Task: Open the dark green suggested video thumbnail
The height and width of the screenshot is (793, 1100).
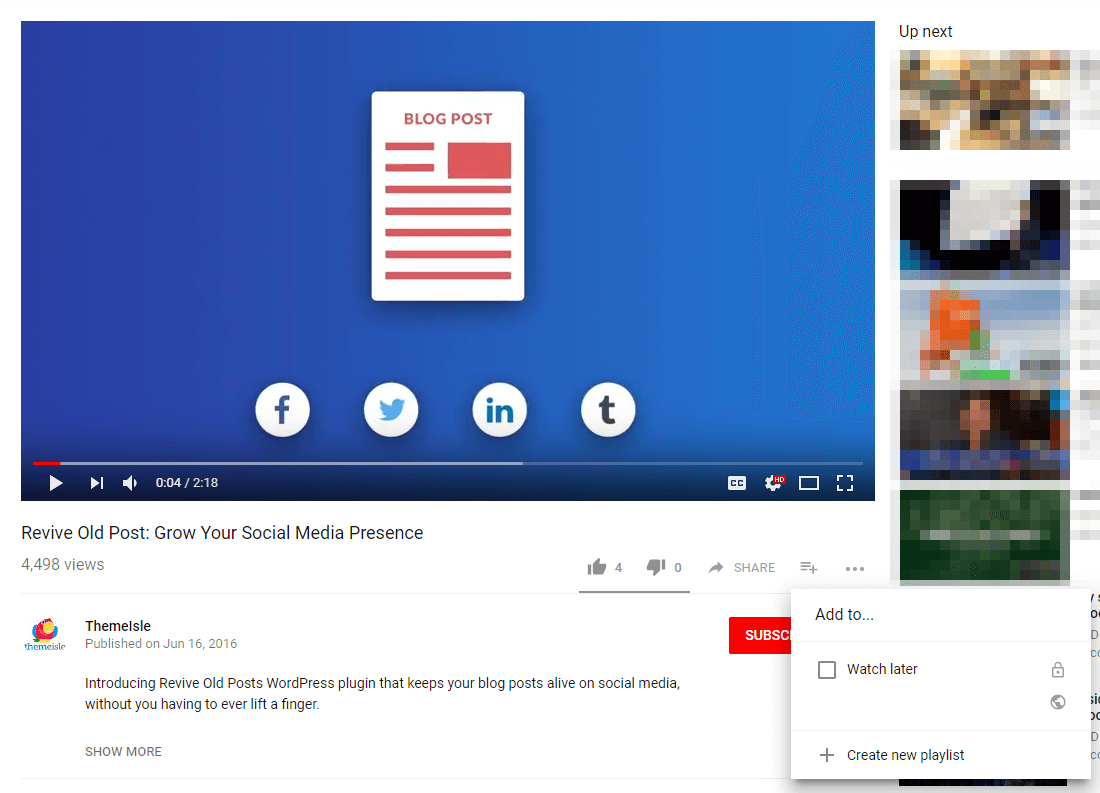Action: (985, 536)
